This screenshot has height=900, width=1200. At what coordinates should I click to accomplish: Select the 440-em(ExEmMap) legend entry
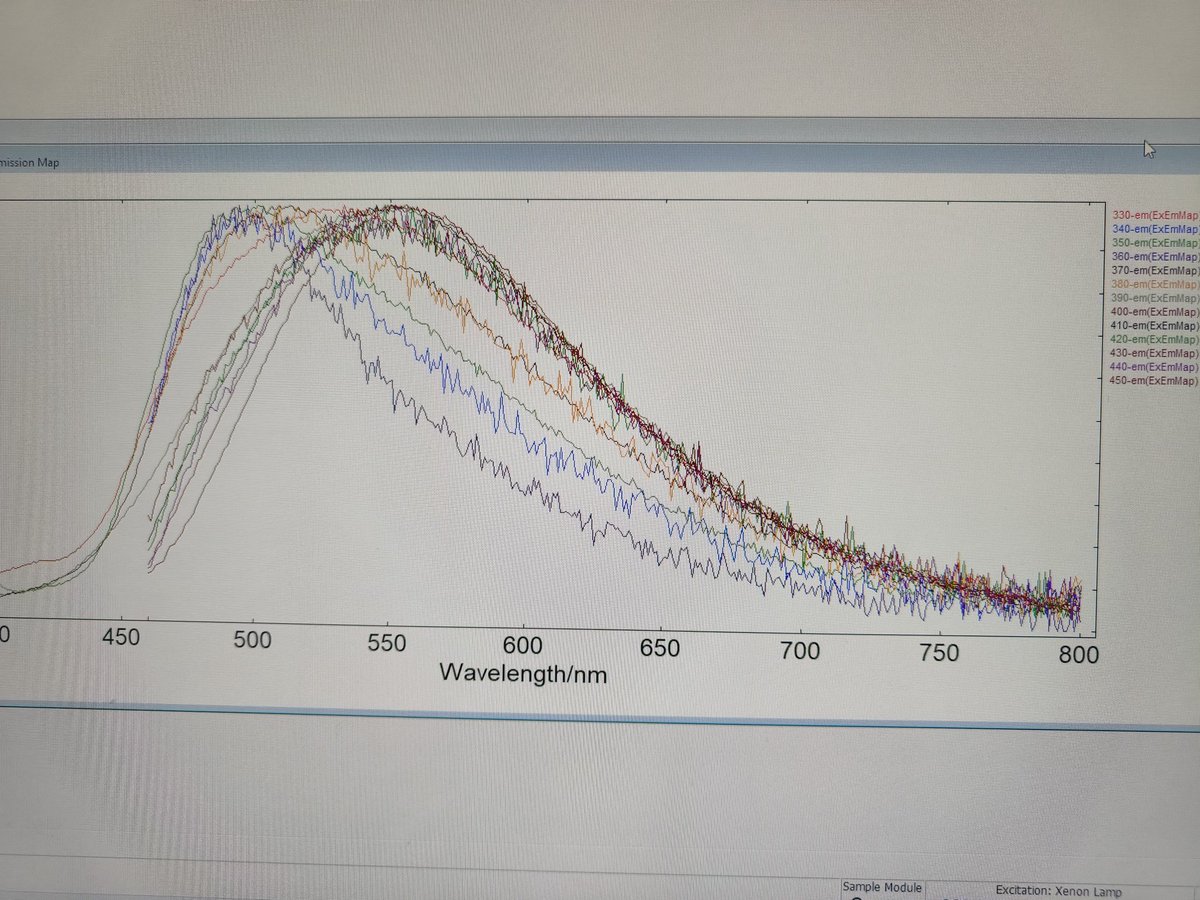(x=1154, y=368)
